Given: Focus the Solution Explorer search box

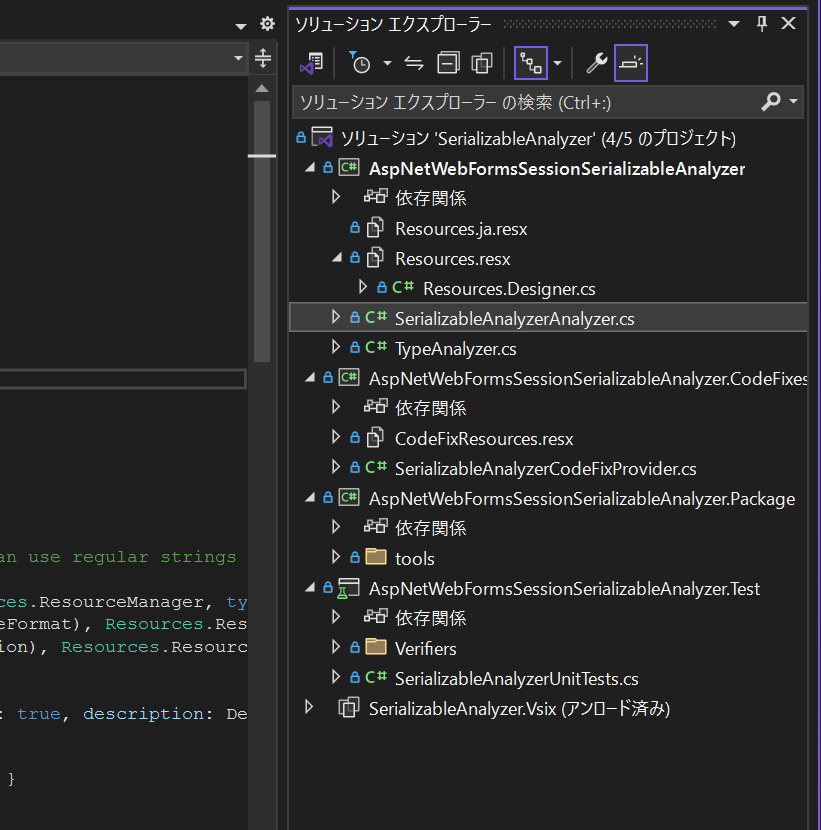Looking at the screenshot, I should tap(548, 102).
